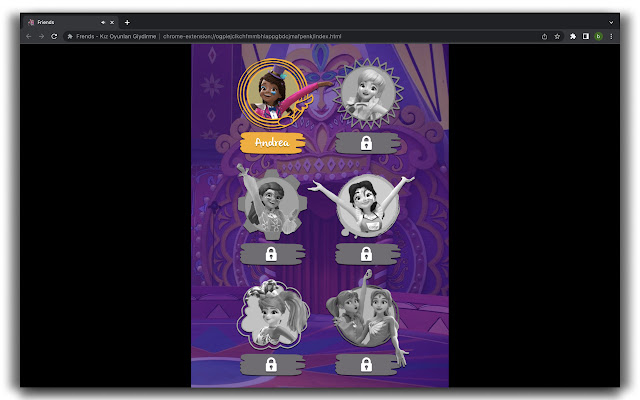Toggle the browser side panel icon
Image resolution: width=640 pixels, height=400 pixels.
tap(586, 36)
